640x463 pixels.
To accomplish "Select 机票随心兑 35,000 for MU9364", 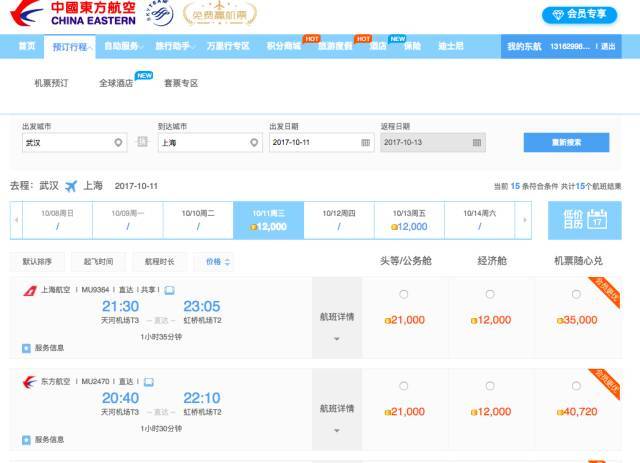I will 576,294.
